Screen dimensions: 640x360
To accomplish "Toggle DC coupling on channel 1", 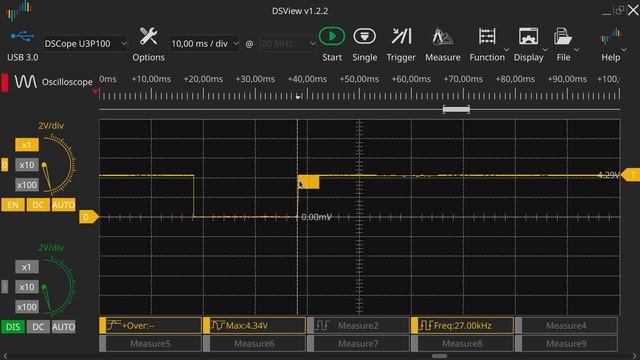I will click(x=38, y=327).
